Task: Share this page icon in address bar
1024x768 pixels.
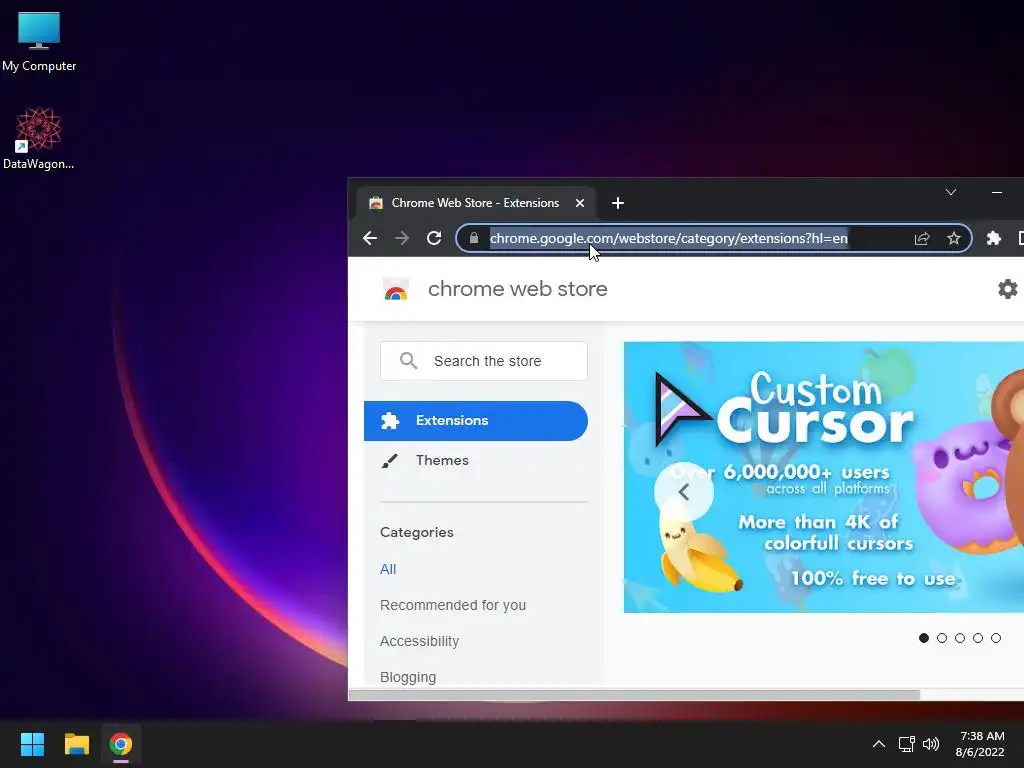Action: (x=921, y=238)
